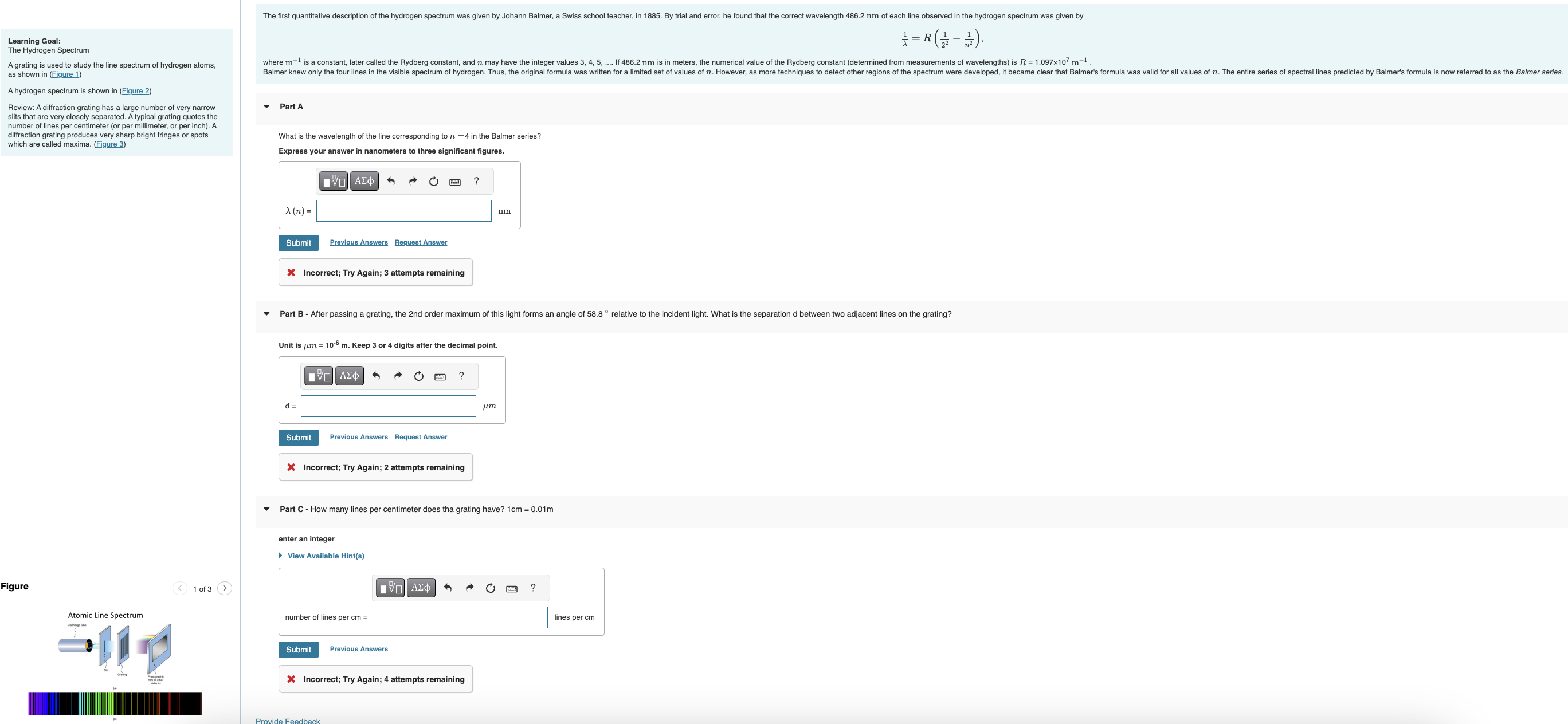Image resolution: width=1568 pixels, height=724 pixels.
Task: Open keyboard shortcuts icon in Part C toolbar
Action: click(x=512, y=588)
